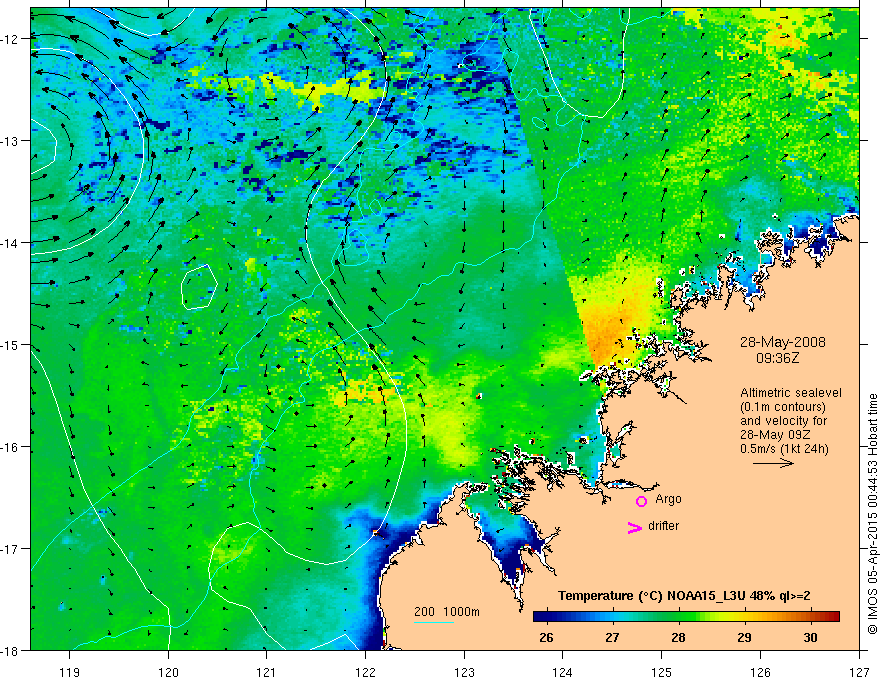Click the 'drifter' legend label
The height and width of the screenshot is (680, 880).
[x=663, y=526]
